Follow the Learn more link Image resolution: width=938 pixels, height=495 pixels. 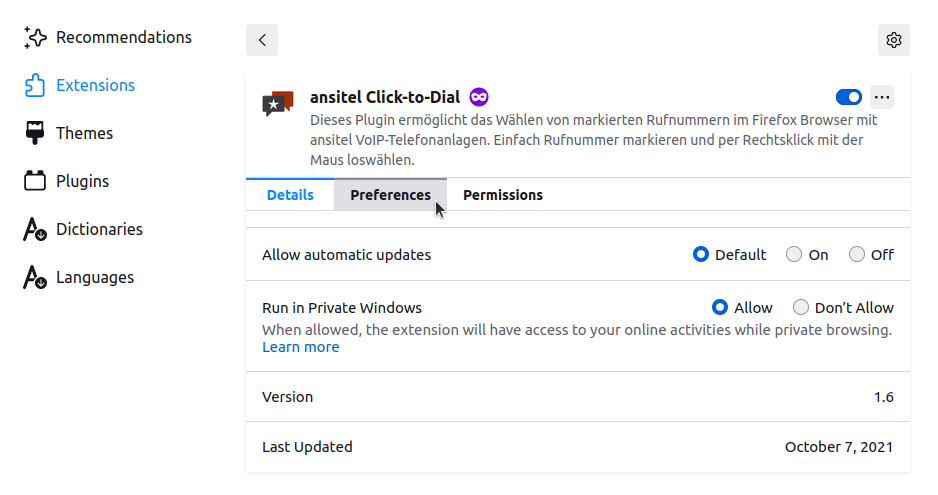click(x=301, y=347)
